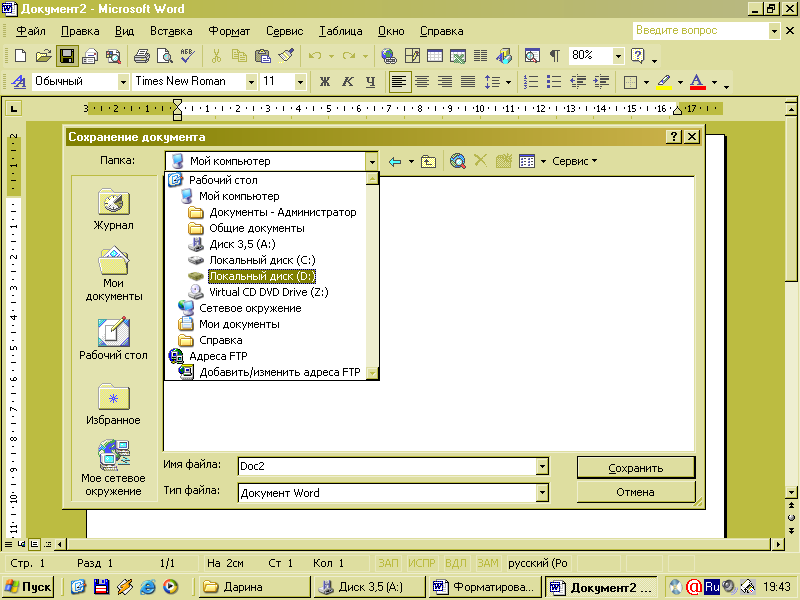
Task: Open the Справка menu
Action: pyautogui.click(x=441, y=31)
